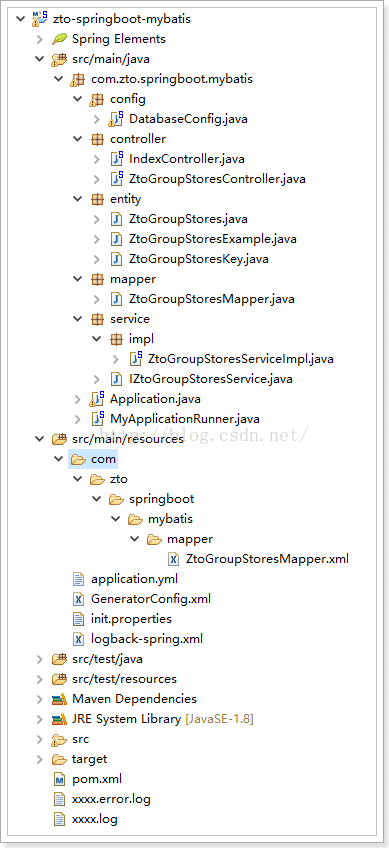Select ZtoGroupStoresKey.java file
This screenshot has width=389, height=848.
point(199,259)
